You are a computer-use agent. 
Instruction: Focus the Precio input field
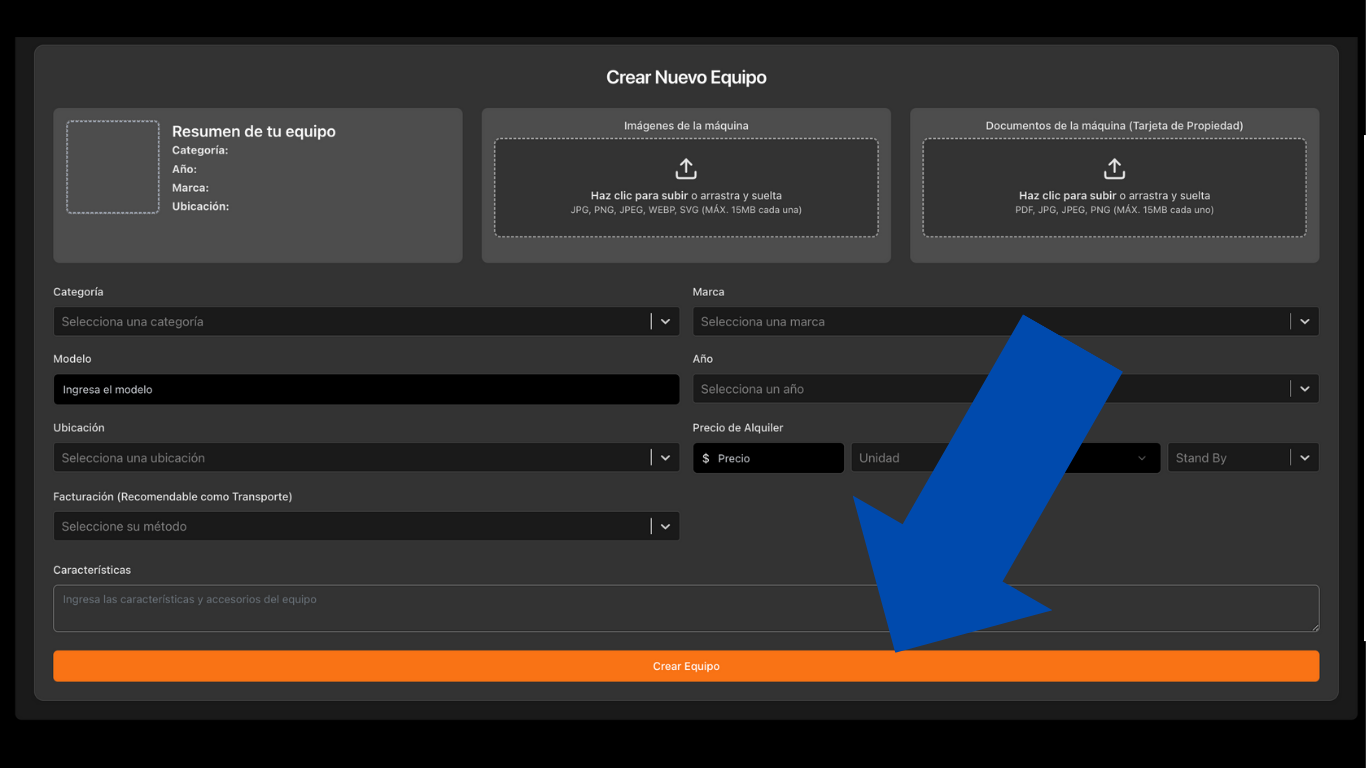coord(775,458)
